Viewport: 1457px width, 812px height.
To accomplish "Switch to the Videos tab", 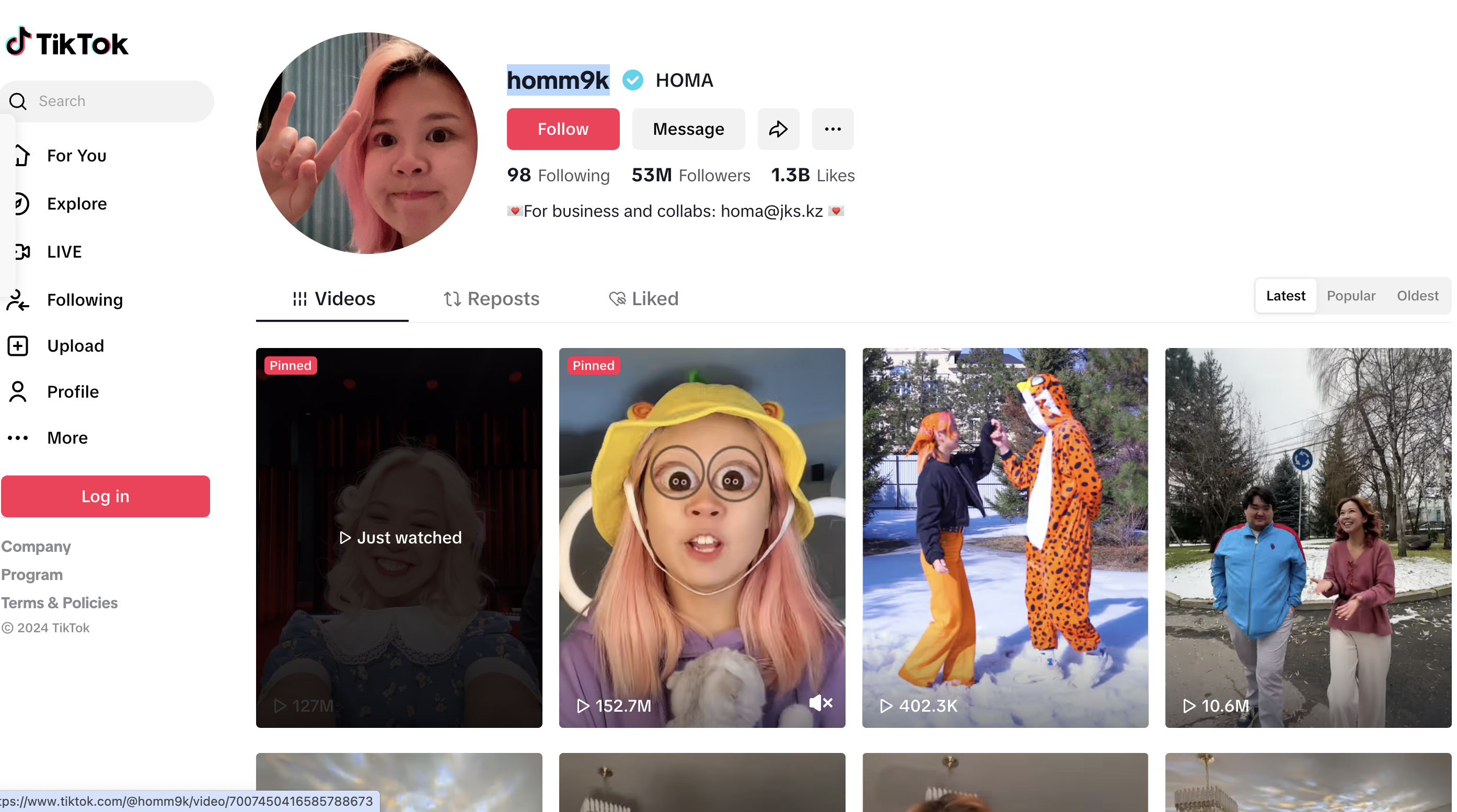I will 332,298.
